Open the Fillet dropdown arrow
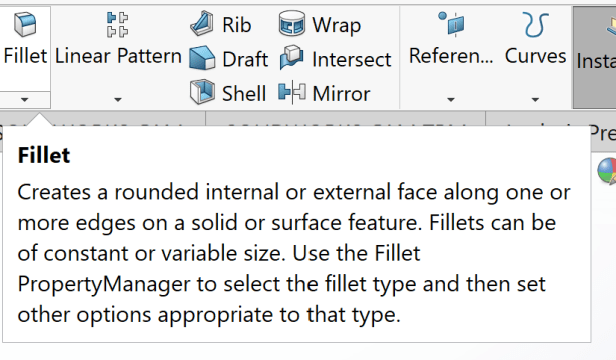The width and height of the screenshot is (616, 360). click(x=24, y=100)
